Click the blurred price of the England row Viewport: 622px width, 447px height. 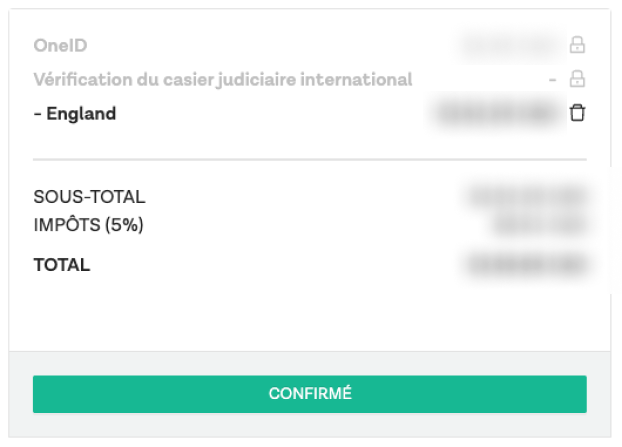point(495,113)
